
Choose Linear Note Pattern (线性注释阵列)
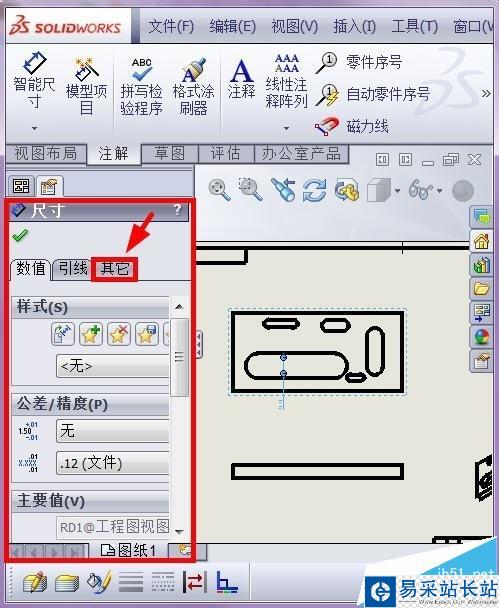point(286,81)
